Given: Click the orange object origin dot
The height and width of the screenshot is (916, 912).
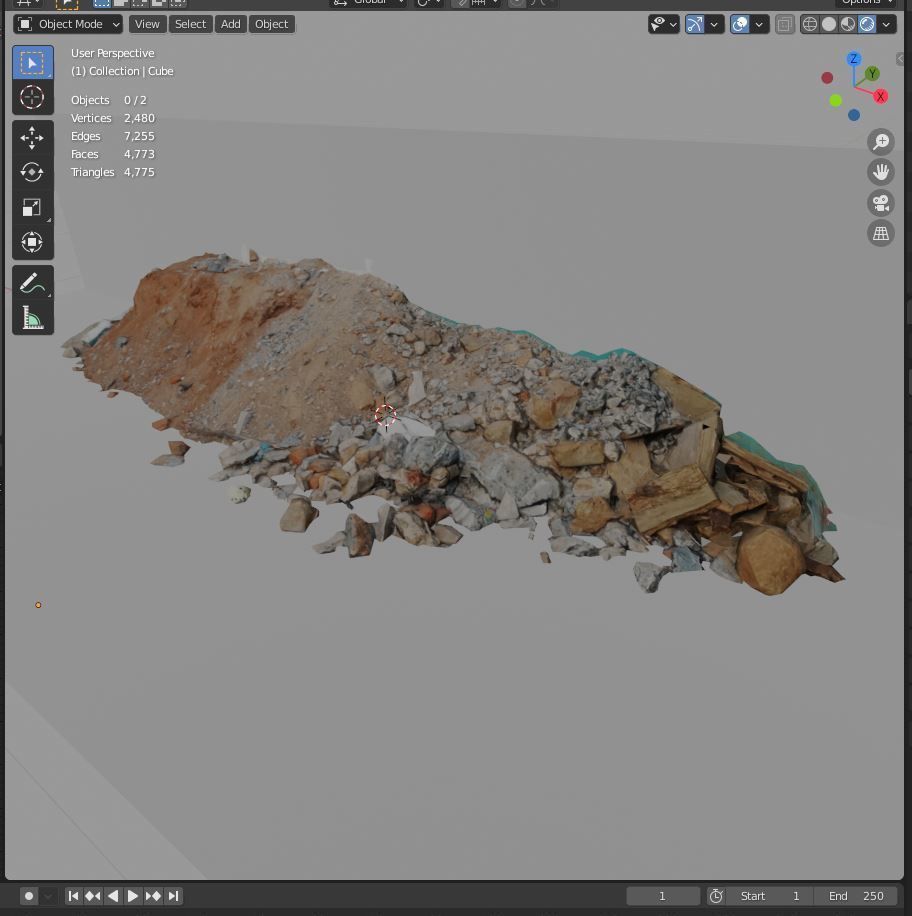Looking at the screenshot, I should click(38, 605).
